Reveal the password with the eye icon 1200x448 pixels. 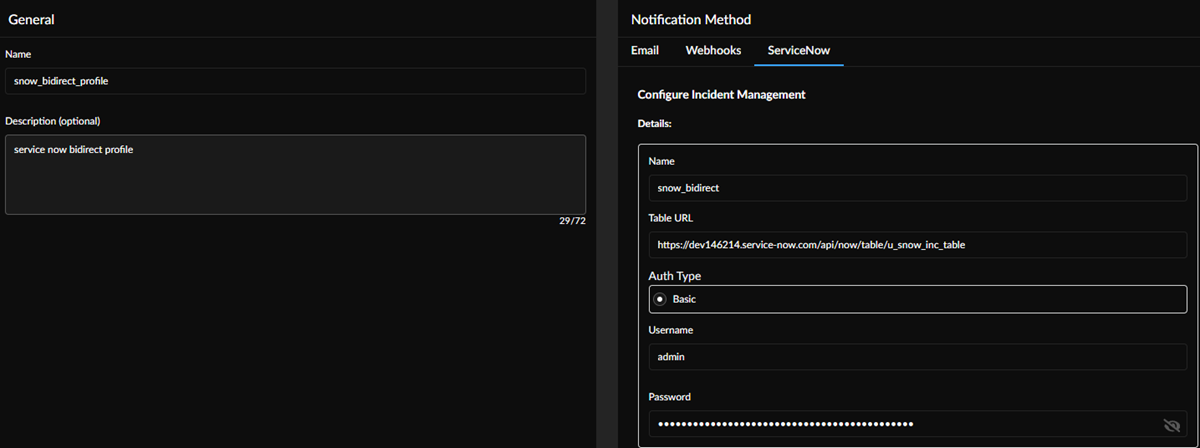point(1172,425)
